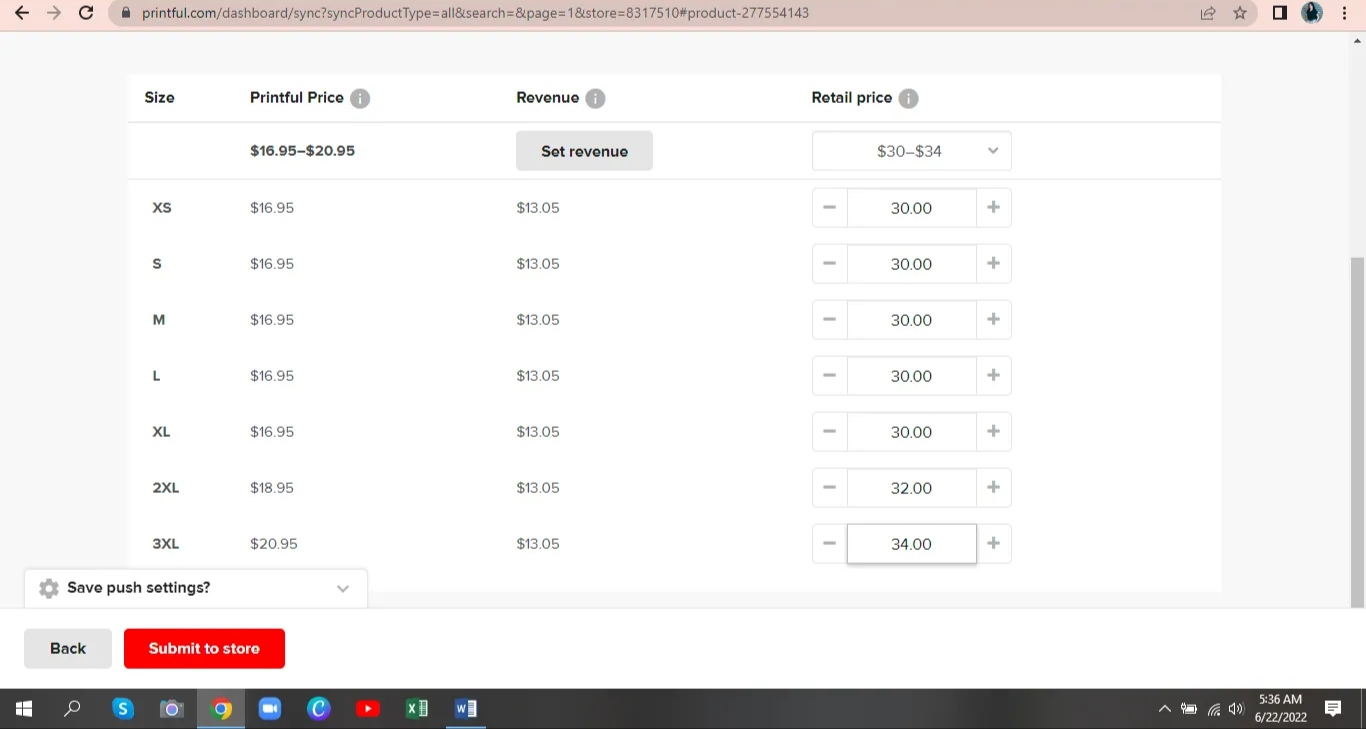Submit the product to store
Screen dimensions: 1366x729
click(x=204, y=648)
